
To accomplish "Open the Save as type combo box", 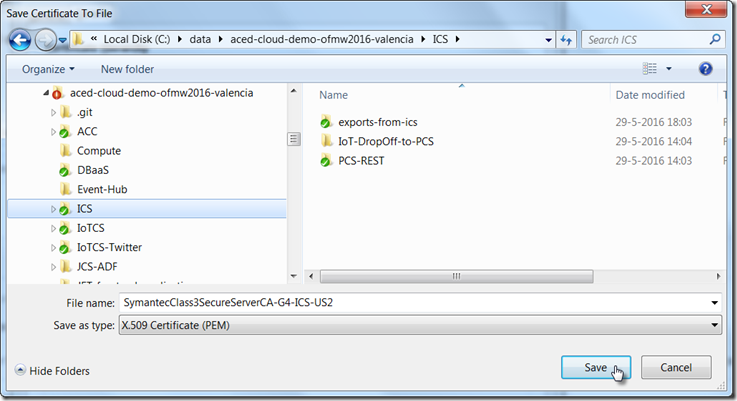I will 420,325.
